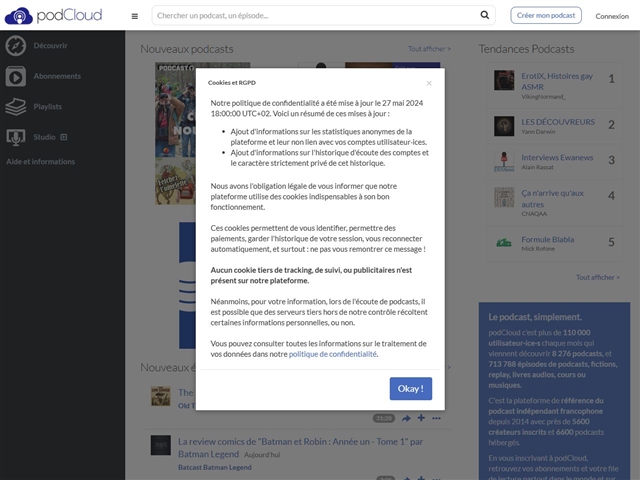Open Playlists stack icon in sidebar

[x=16, y=106]
